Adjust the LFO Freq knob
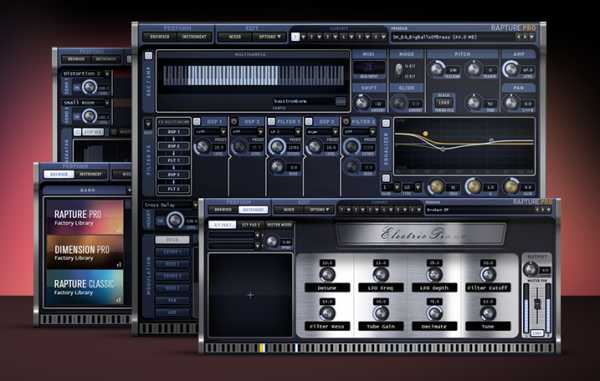The height and width of the screenshot is (381, 600). (381, 274)
